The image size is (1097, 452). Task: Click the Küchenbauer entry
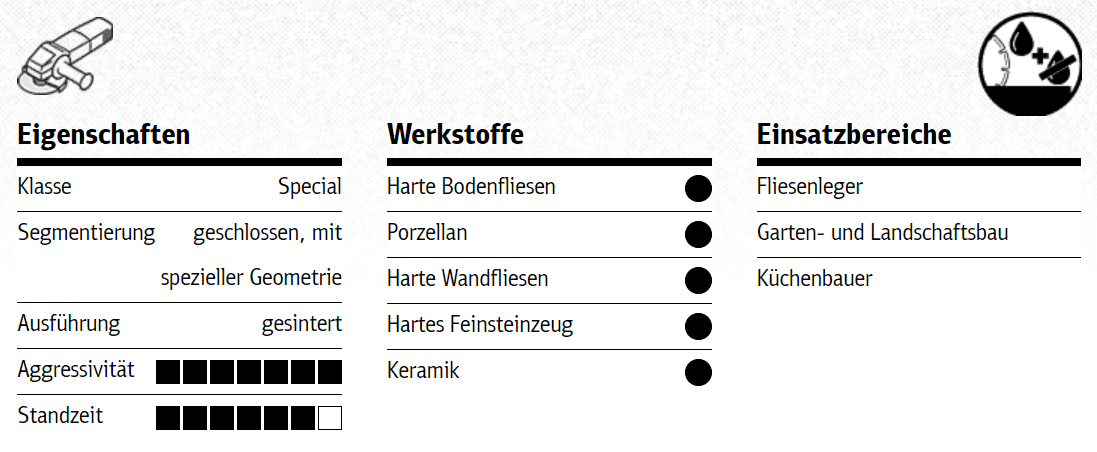pos(814,279)
